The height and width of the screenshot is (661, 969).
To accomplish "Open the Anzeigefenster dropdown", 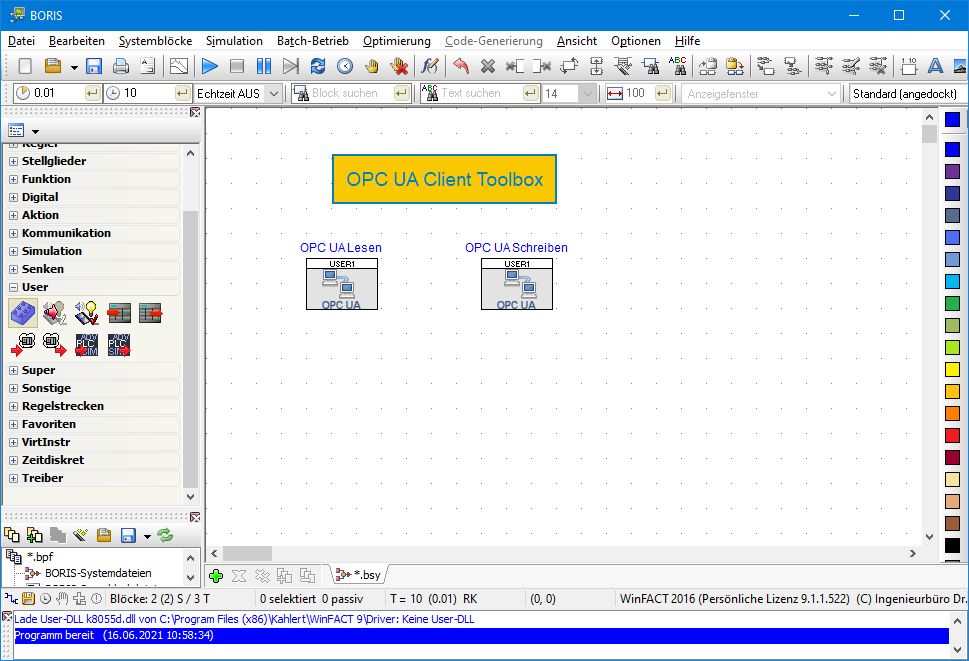I will (831, 93).
